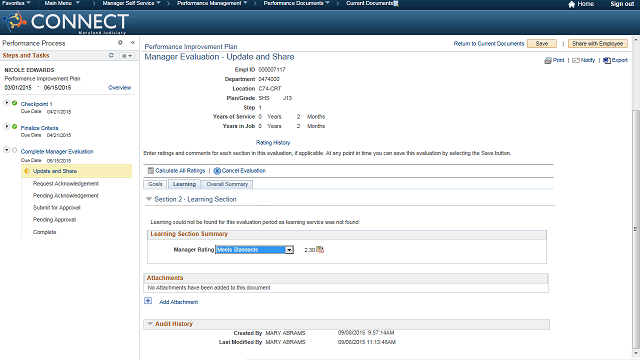Image resolution: width=640 pixels, height=360 pixels.
Task: Open Performance Management breadcrumb menu
Action: 212,3
